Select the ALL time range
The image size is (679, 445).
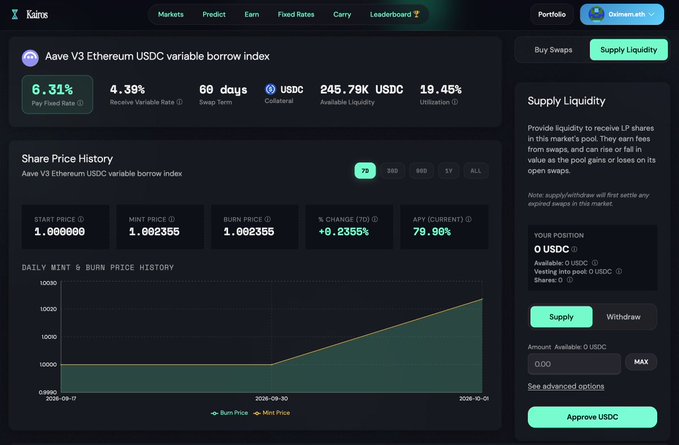[475, 171]
